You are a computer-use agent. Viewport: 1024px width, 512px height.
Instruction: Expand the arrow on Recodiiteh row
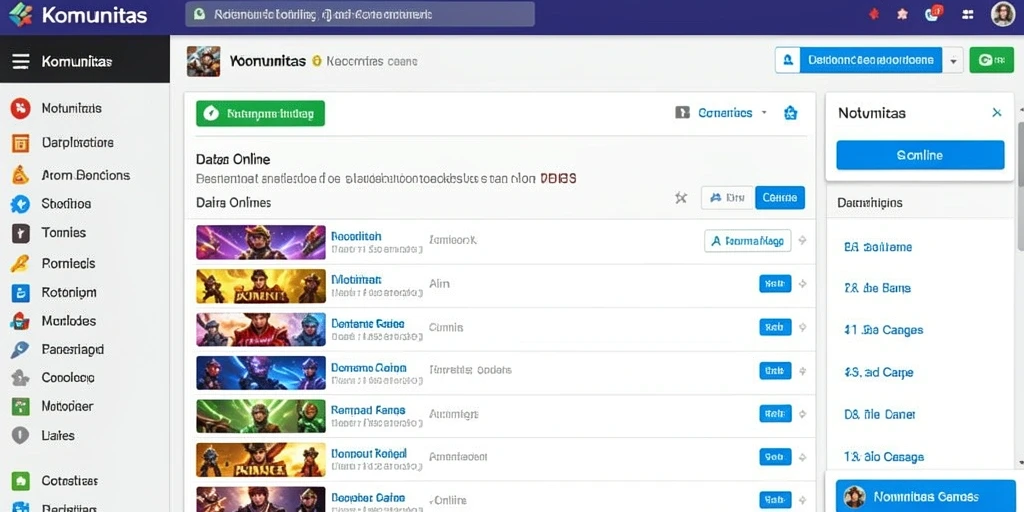click(802, 240)
